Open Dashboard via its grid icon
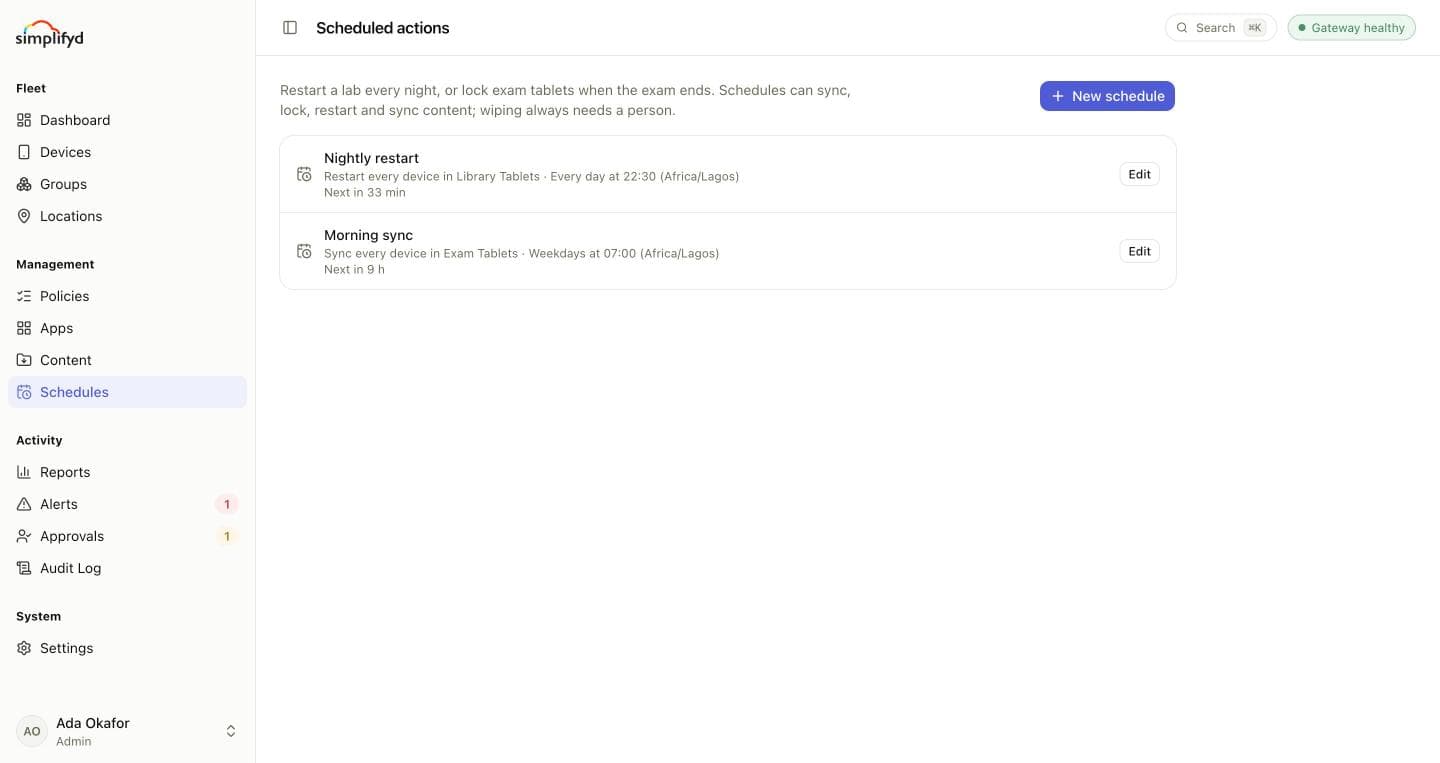Screen dimensions: 1440x763 (x=24, y=120)
